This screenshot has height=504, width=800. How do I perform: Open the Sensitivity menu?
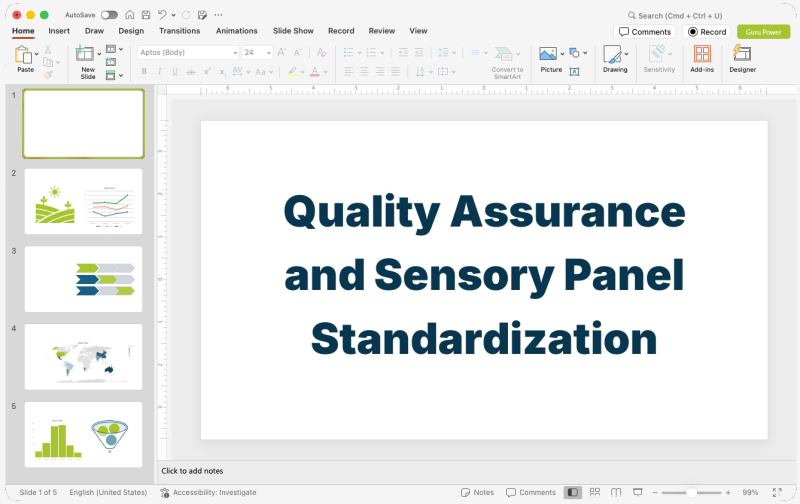tap(659, 59)
